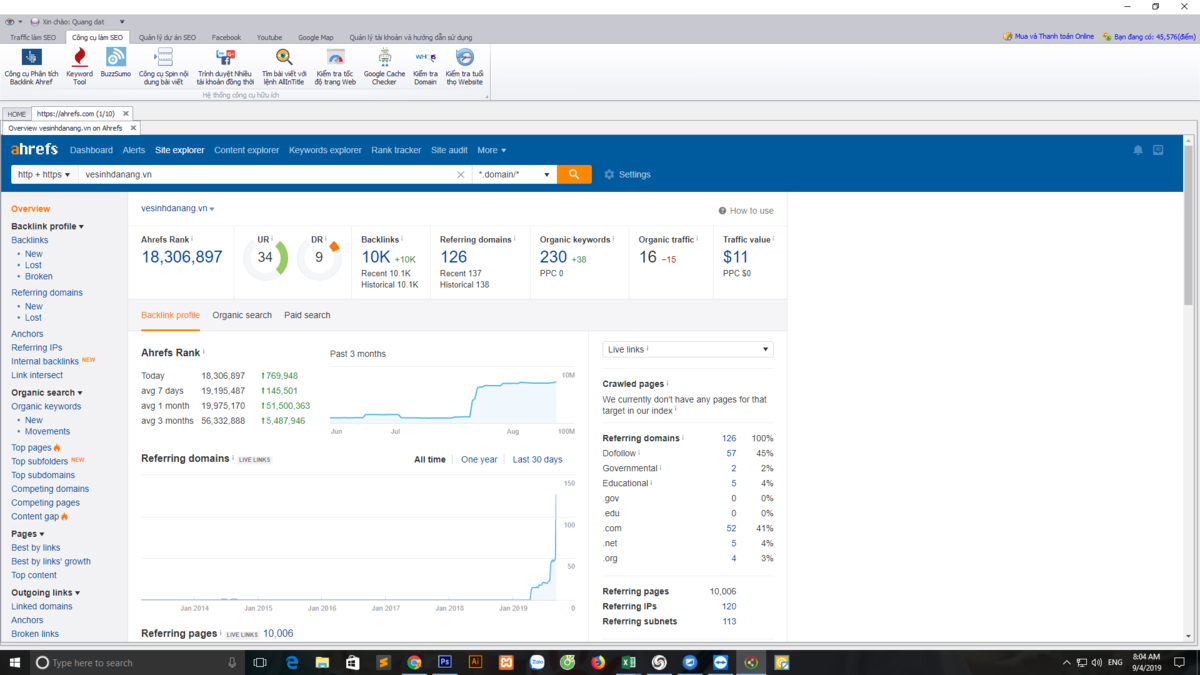Open the Google Map ribbon tab
The height and width of the screenshot is (675, 1200).
click(x=316, y=37)
